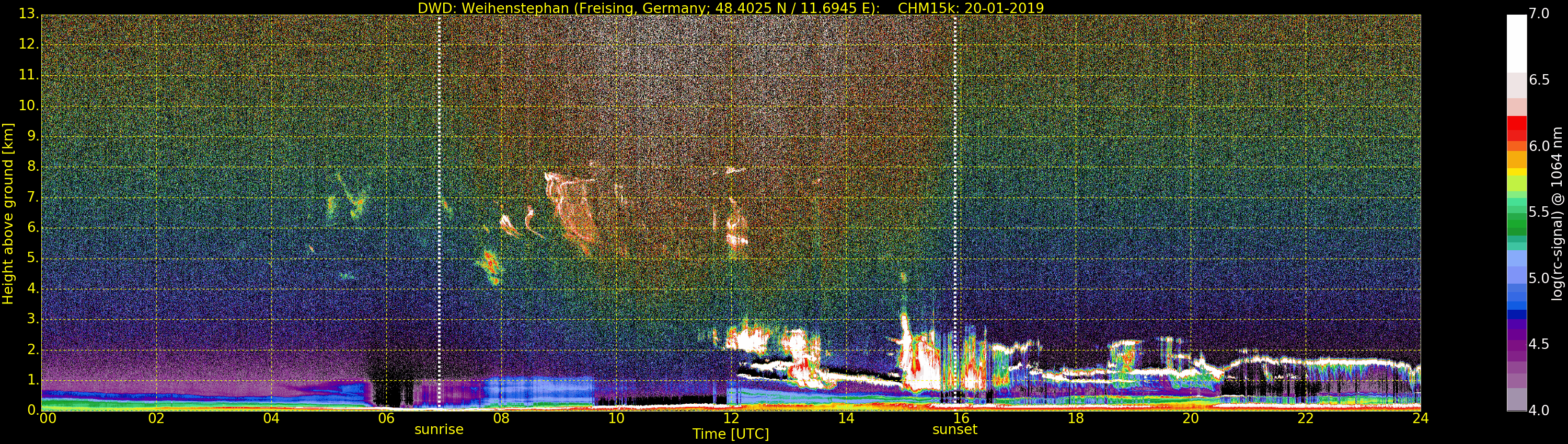Click the 'CHM15k: 20-01-2019' title text
Viewport: 1568px width, 444px height.
(x=971, y=8)
